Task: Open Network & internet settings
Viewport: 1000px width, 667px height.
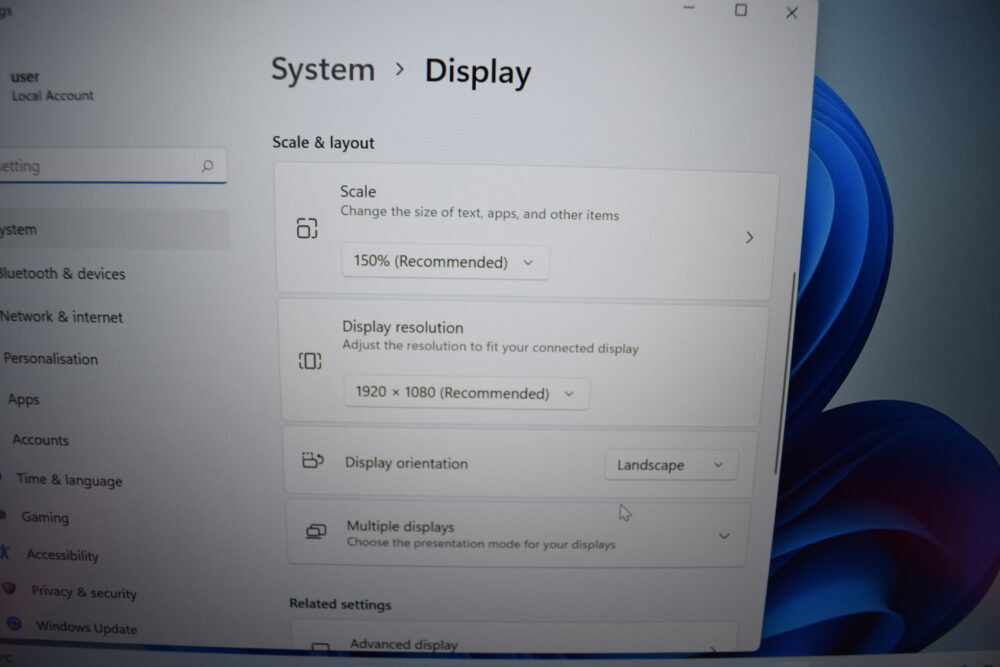Action: click(x=61, y=317)
